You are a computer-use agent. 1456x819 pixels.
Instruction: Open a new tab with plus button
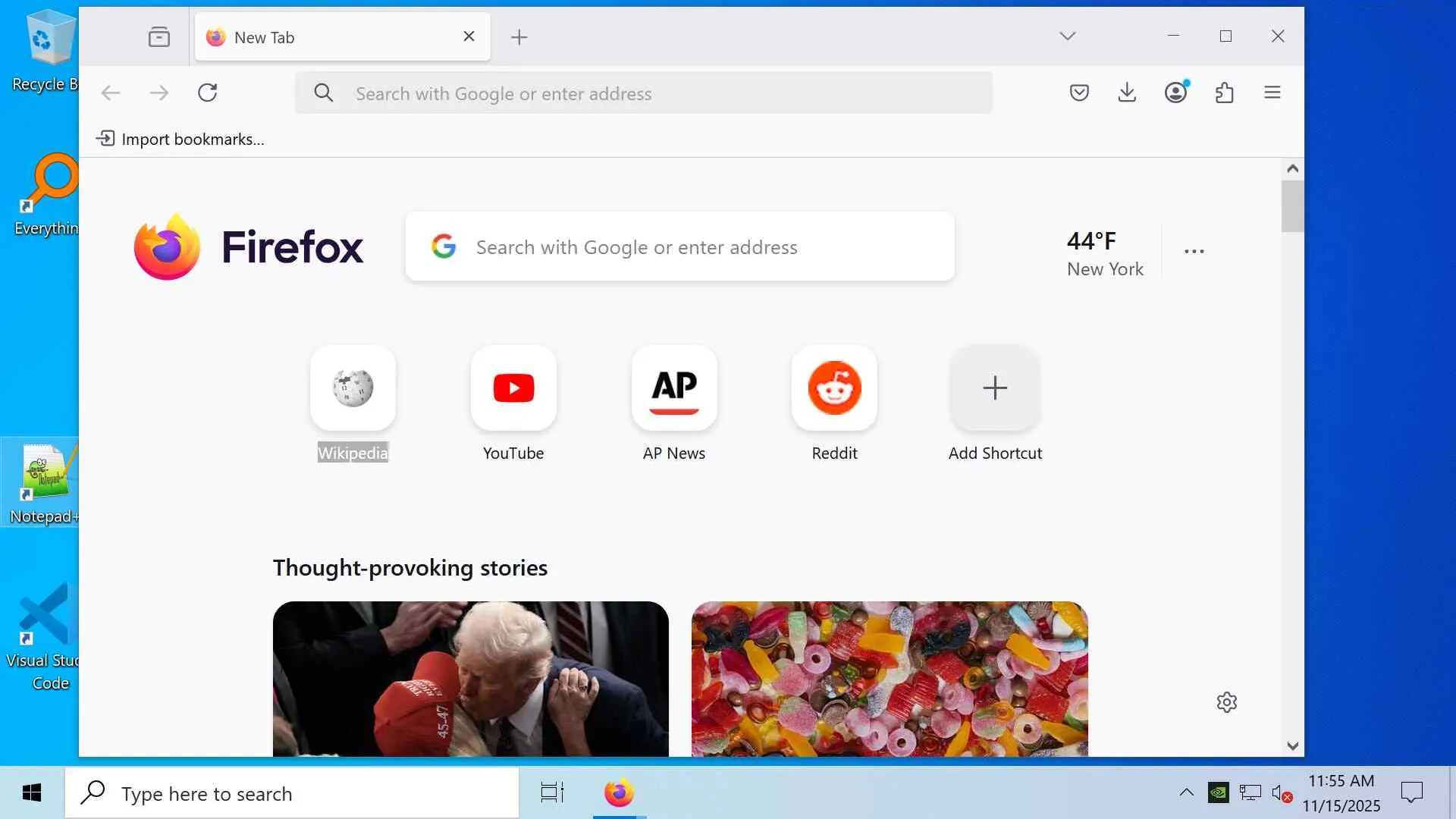pyautogui.click(x=519, y=37)
